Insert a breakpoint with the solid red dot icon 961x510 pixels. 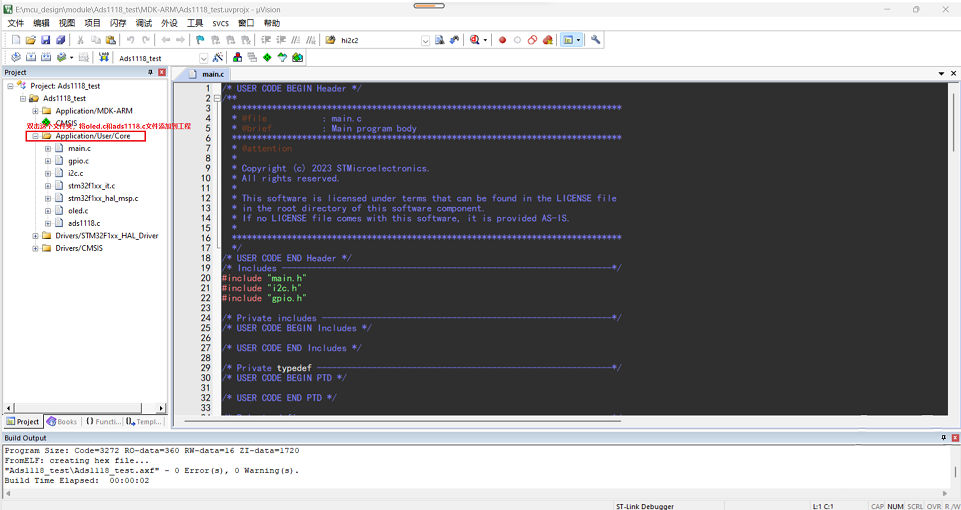(x=503, y=40)
